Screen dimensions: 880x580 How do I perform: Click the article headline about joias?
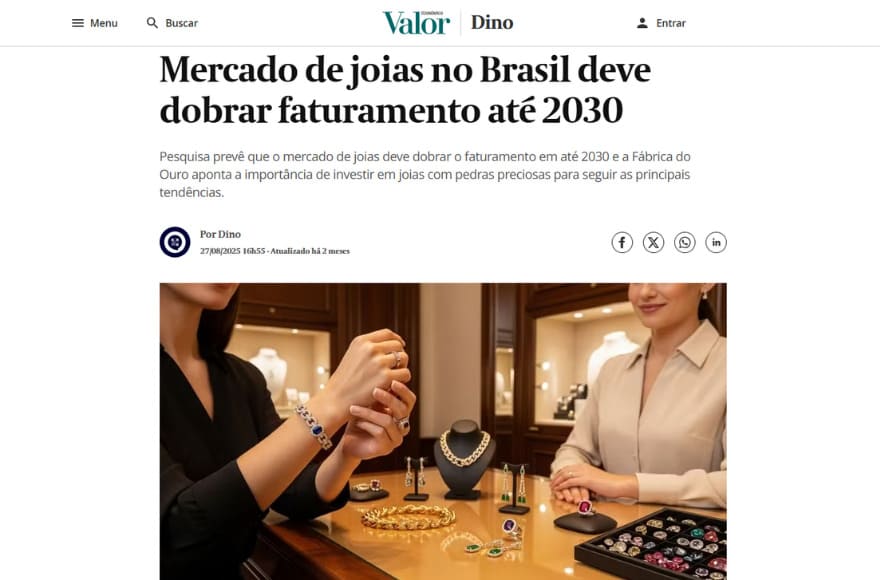[x=405, y=90]
